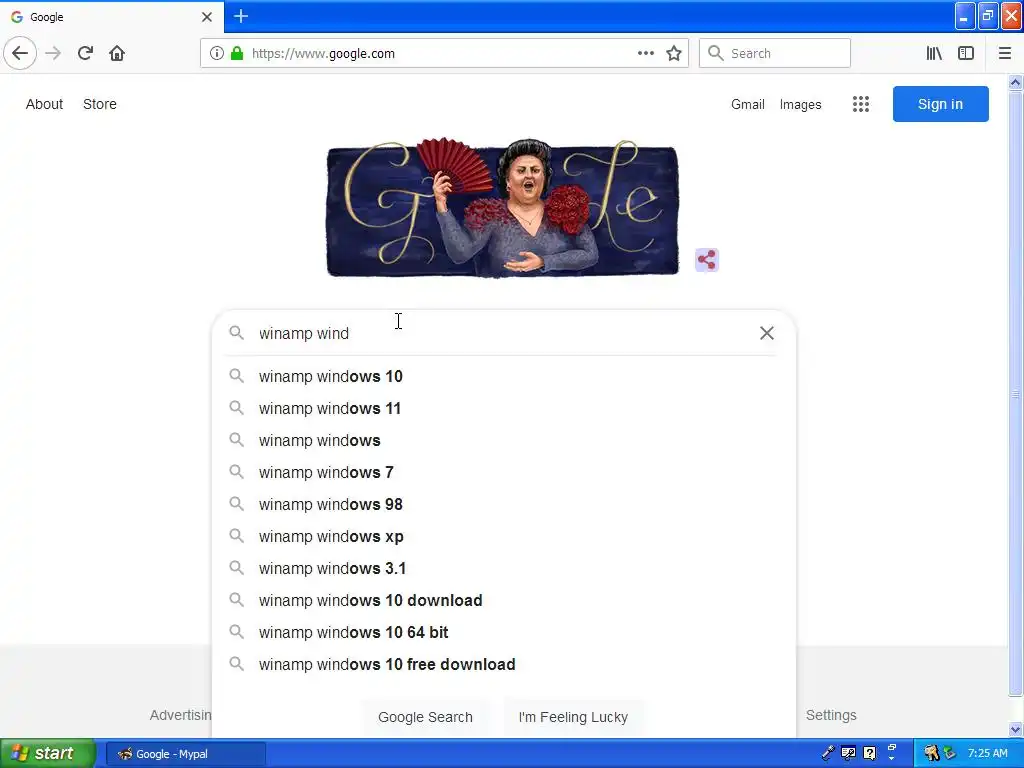
Task: Open a new tab with plus button
Action: coord(241,16)
